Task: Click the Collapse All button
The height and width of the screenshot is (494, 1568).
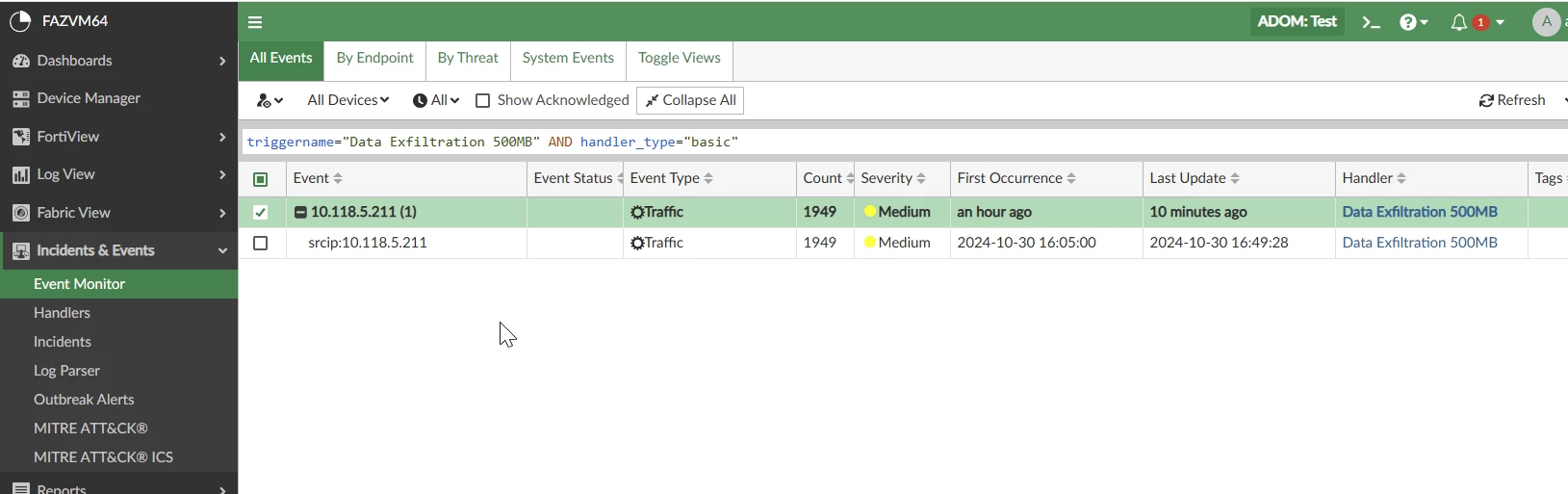Action: point(690,100)
